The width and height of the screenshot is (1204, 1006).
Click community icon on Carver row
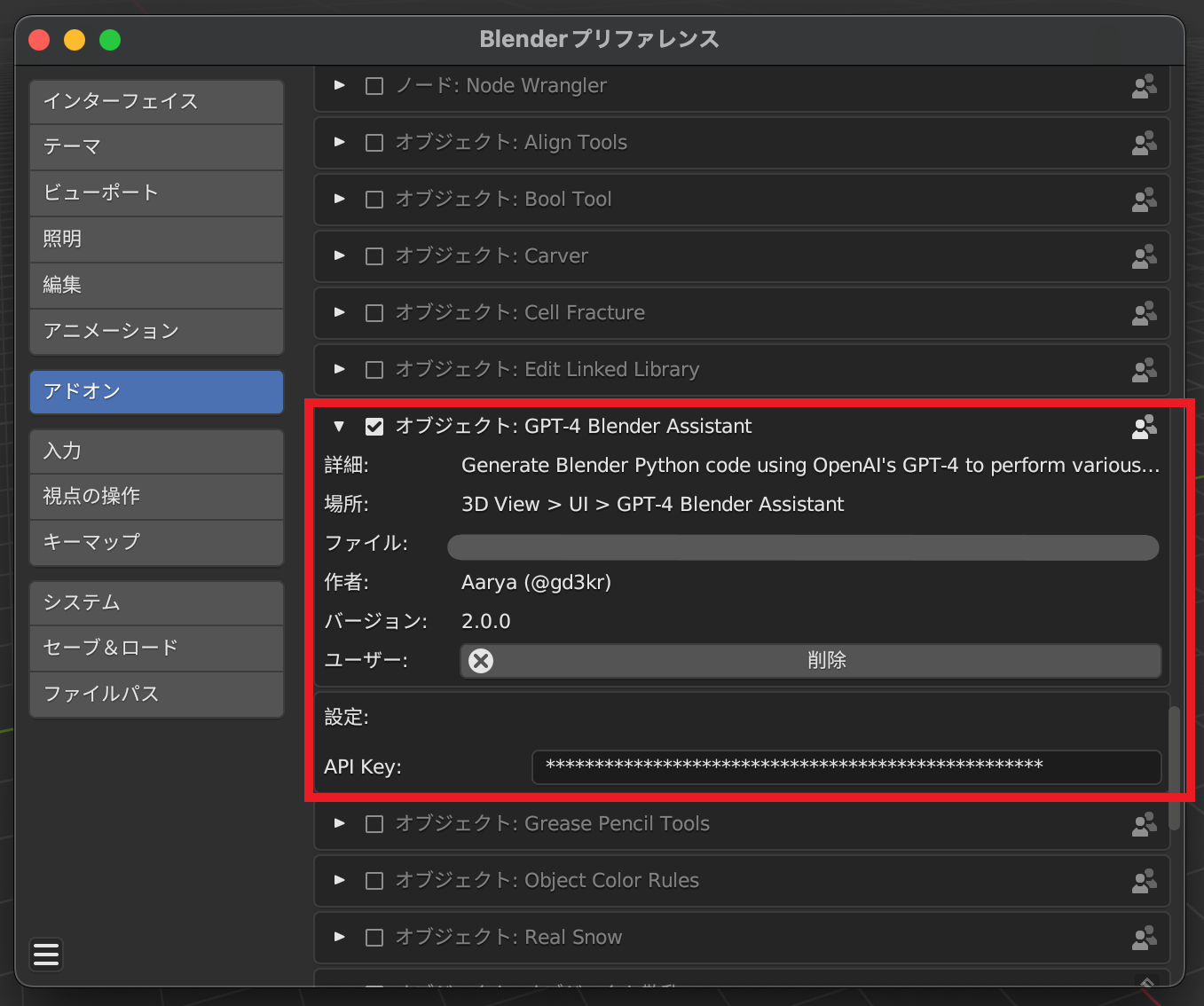pos(1144,256)
